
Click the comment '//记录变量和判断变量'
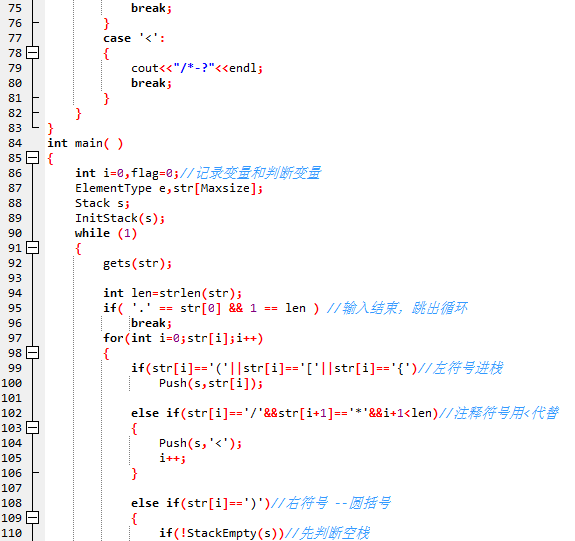click(250, 173)
